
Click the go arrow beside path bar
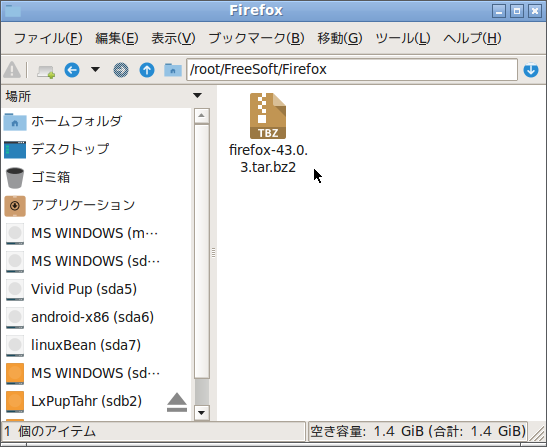pos(531,70)
